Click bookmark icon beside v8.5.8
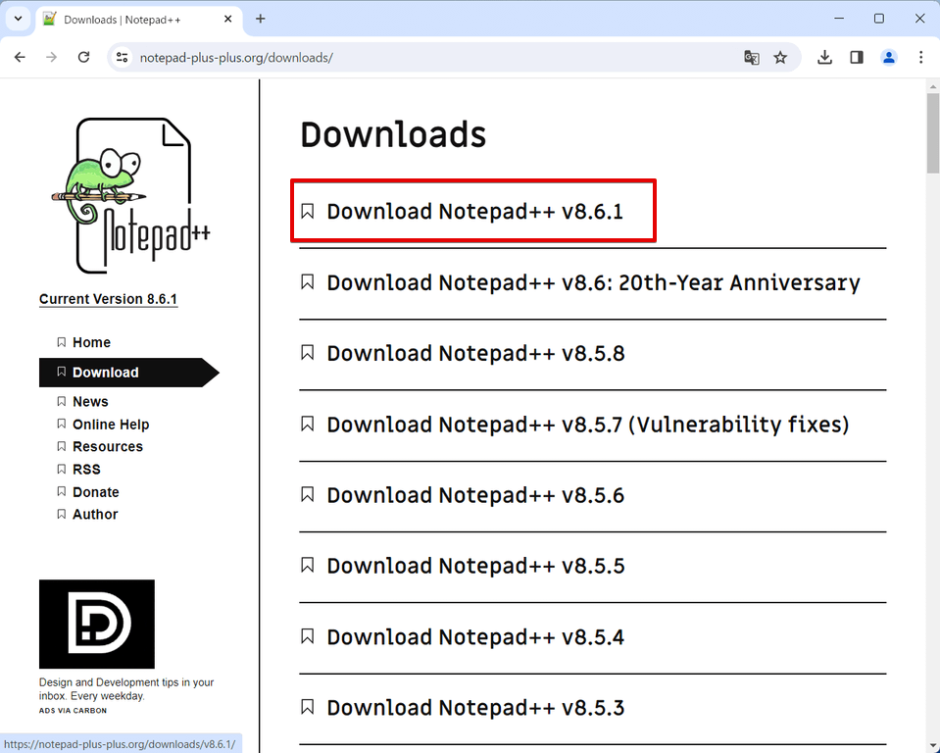This screenshot has height=753, width=940. pyautogui.click(x=308, y=353)
